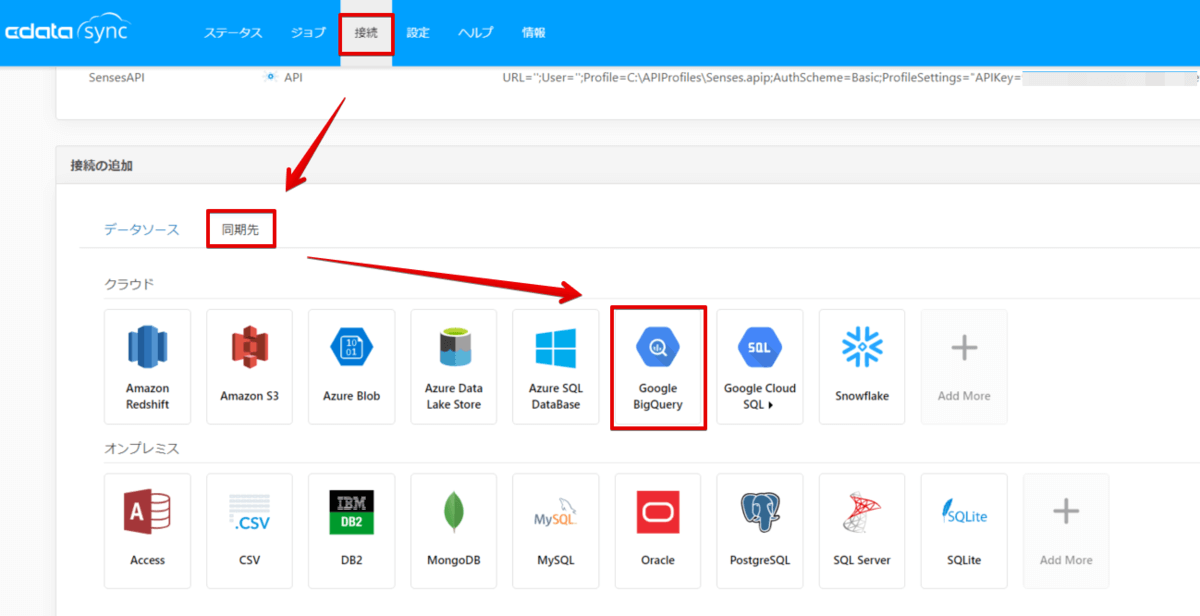Click the 接続の追加 panel header

pyautogui.click(x=628, y=165)
